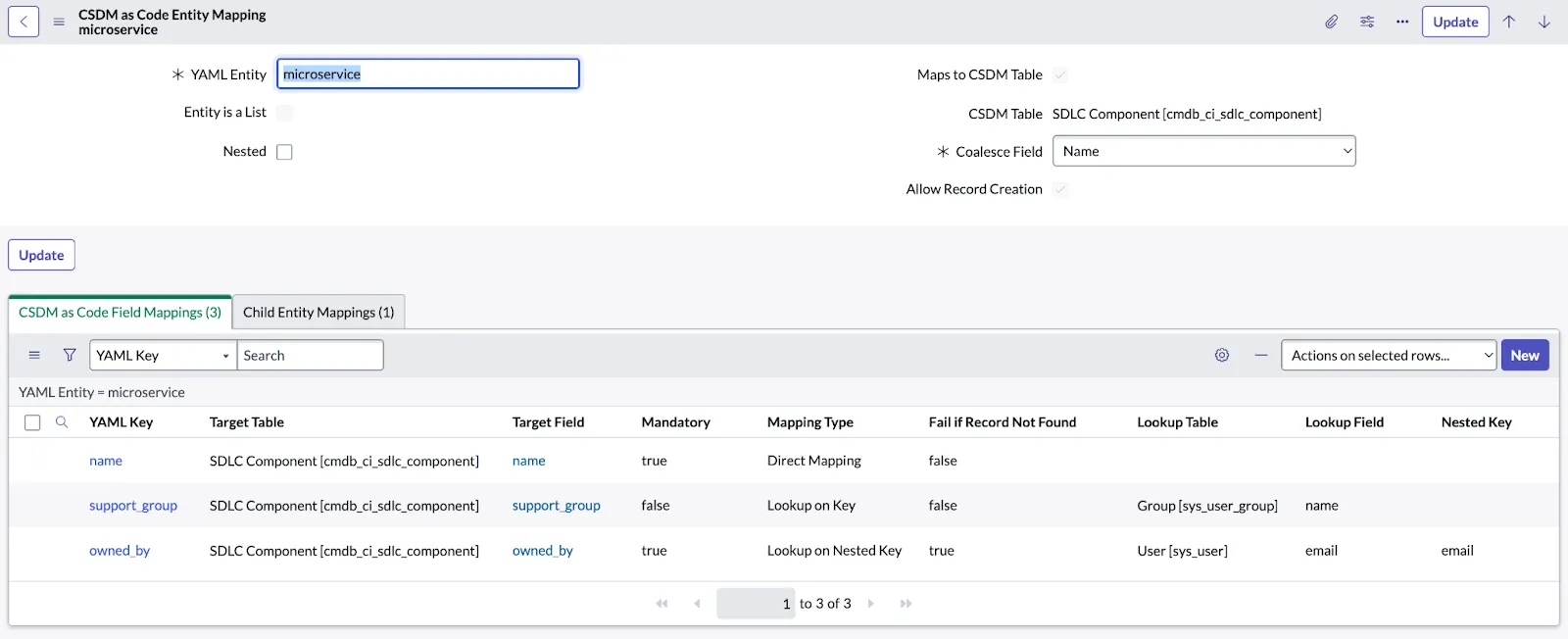Sort by the Mandatory column header

tap(676, 422)
